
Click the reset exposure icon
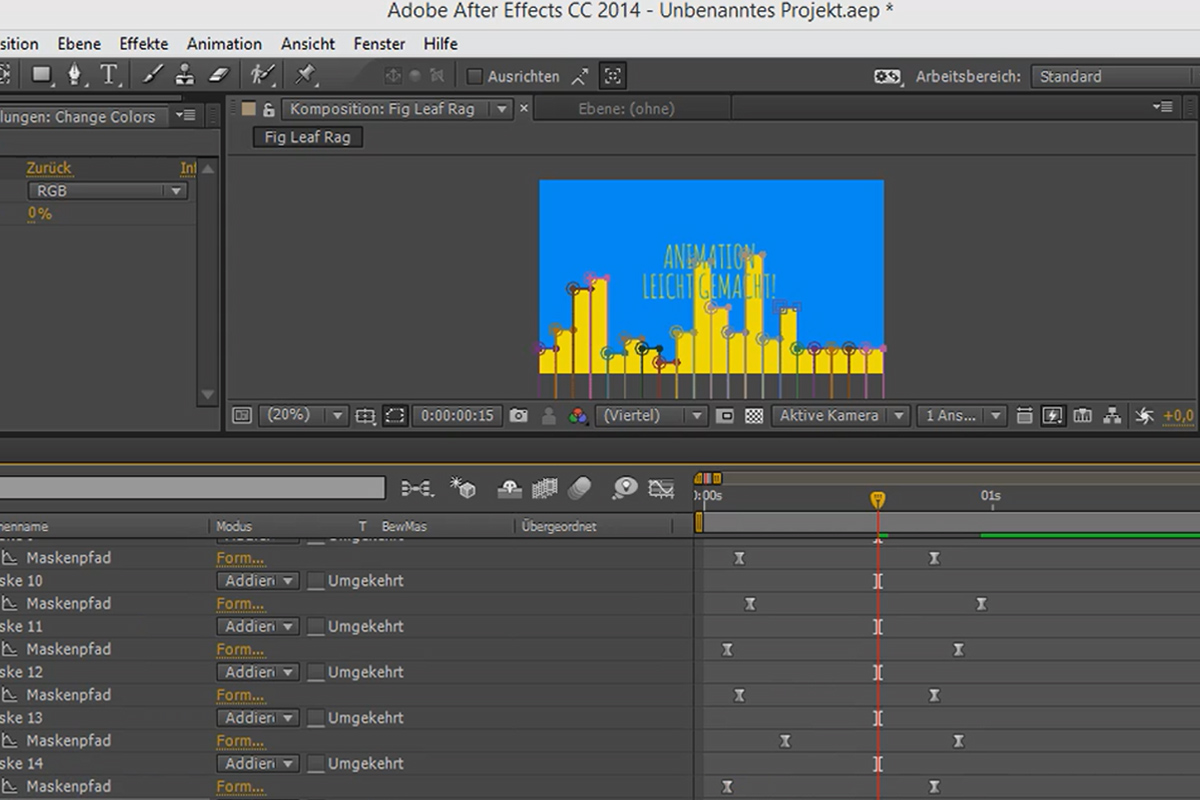pos(1145,415)
